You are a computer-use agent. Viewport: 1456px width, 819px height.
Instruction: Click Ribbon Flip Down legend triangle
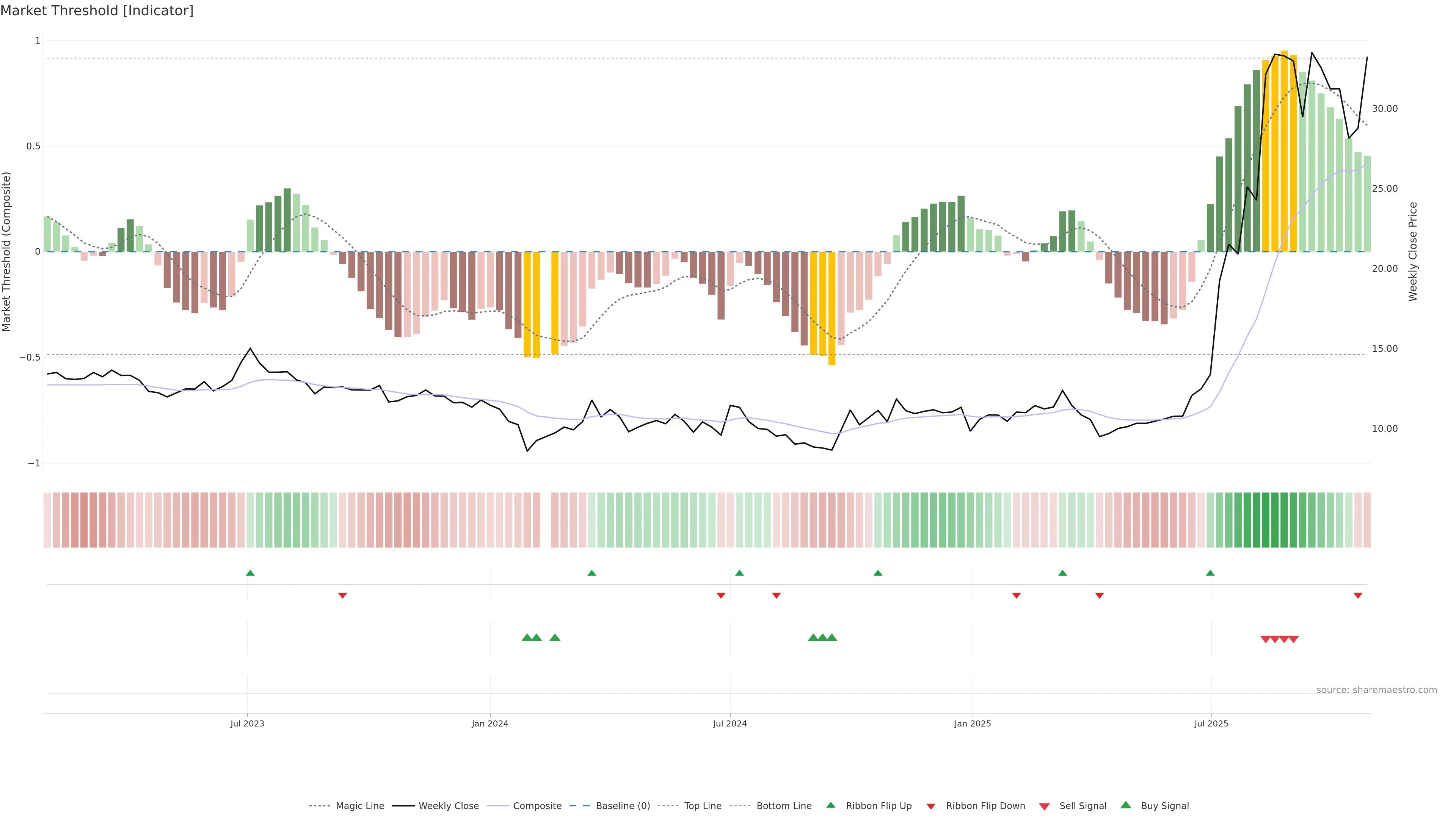coord(931,806)
